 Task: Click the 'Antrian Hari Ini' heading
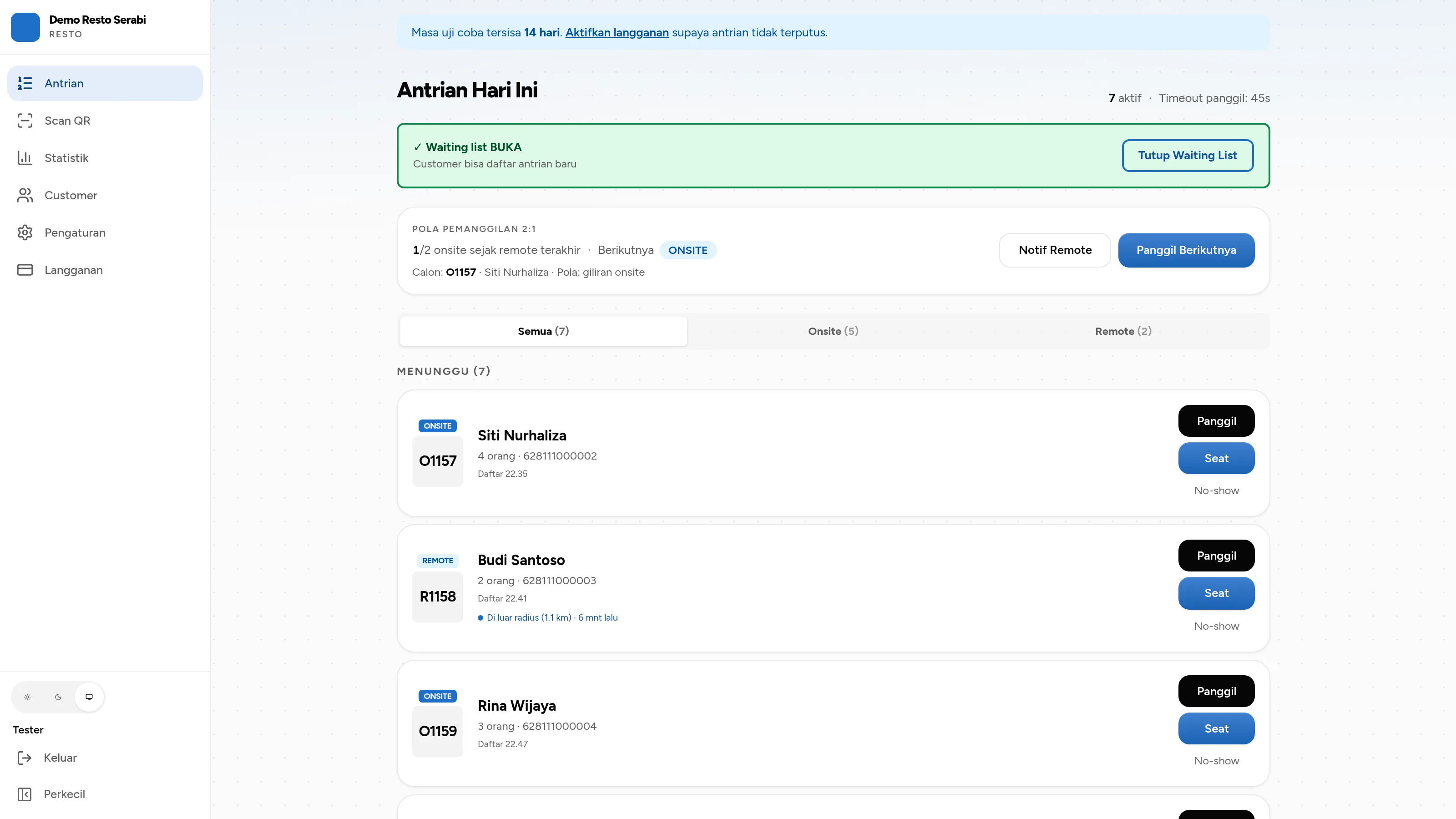pos(467,90)
